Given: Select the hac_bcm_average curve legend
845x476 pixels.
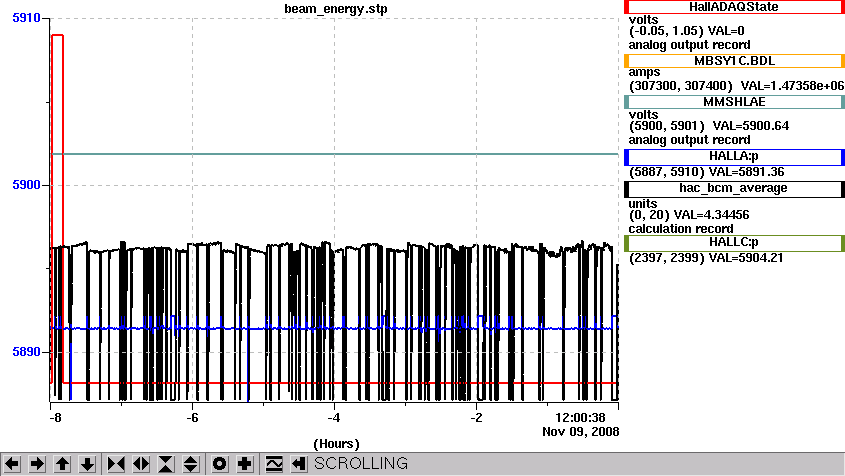Looking at the screenshot, I should tap(734, 189).
